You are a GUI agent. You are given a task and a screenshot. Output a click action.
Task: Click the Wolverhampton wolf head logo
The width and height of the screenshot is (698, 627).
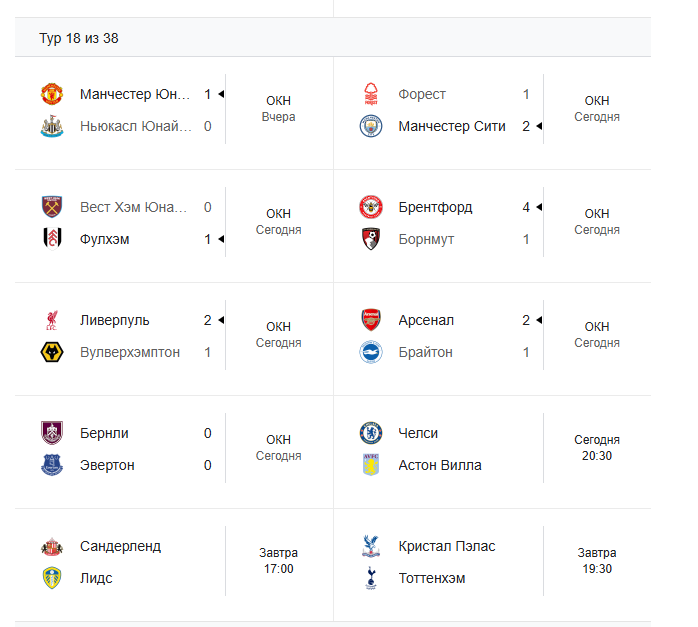coord(52,352)
